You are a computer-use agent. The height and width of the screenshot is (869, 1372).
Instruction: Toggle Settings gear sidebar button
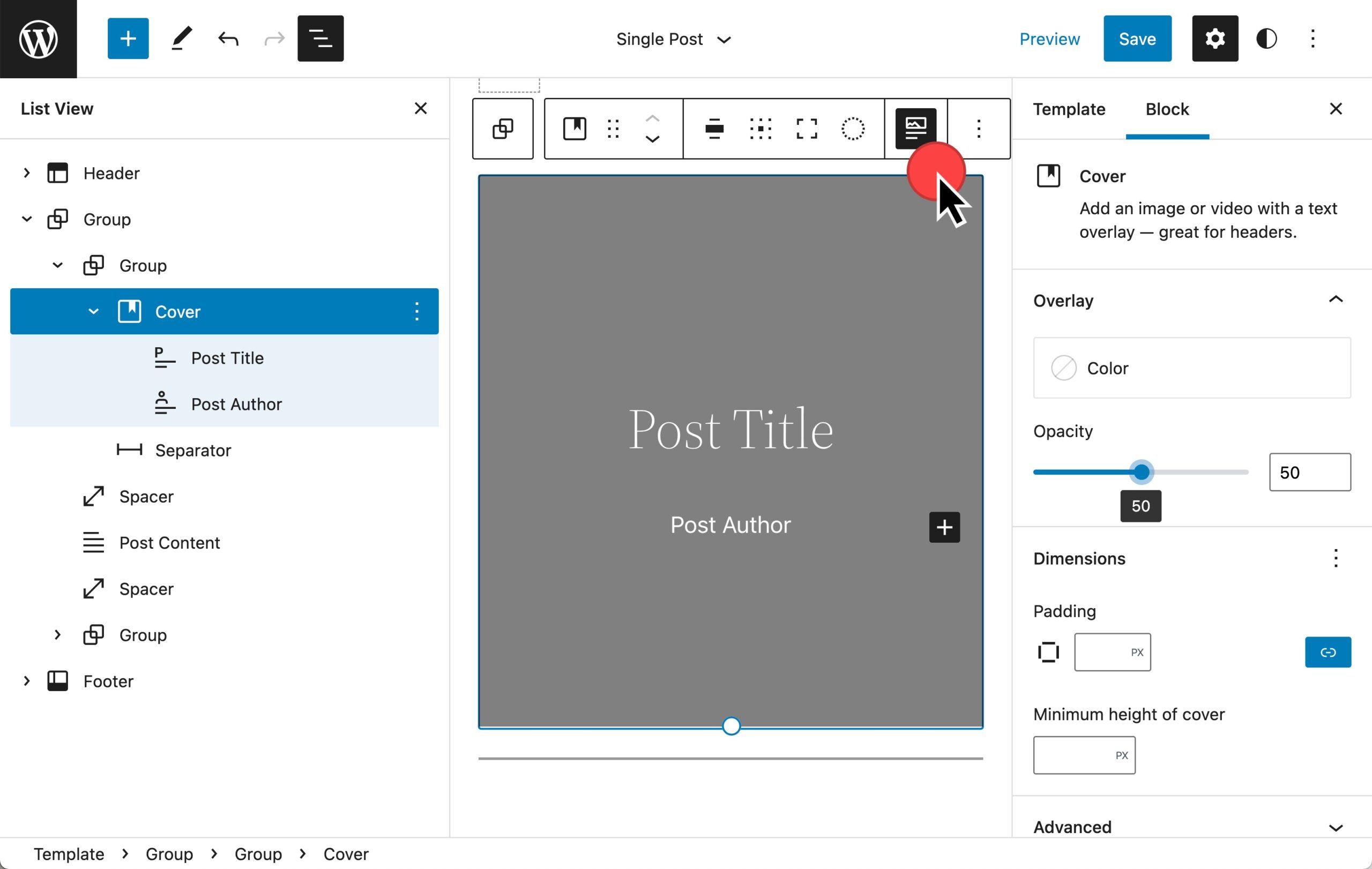[1215, 39]
